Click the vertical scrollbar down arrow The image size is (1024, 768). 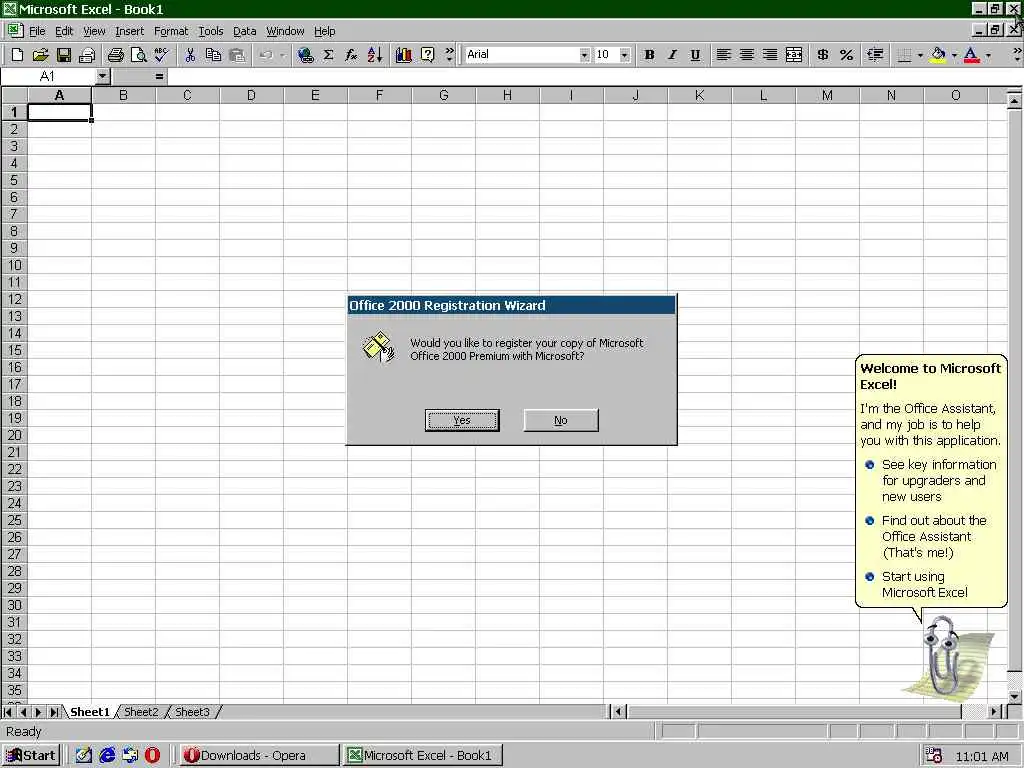point(1014,697)
